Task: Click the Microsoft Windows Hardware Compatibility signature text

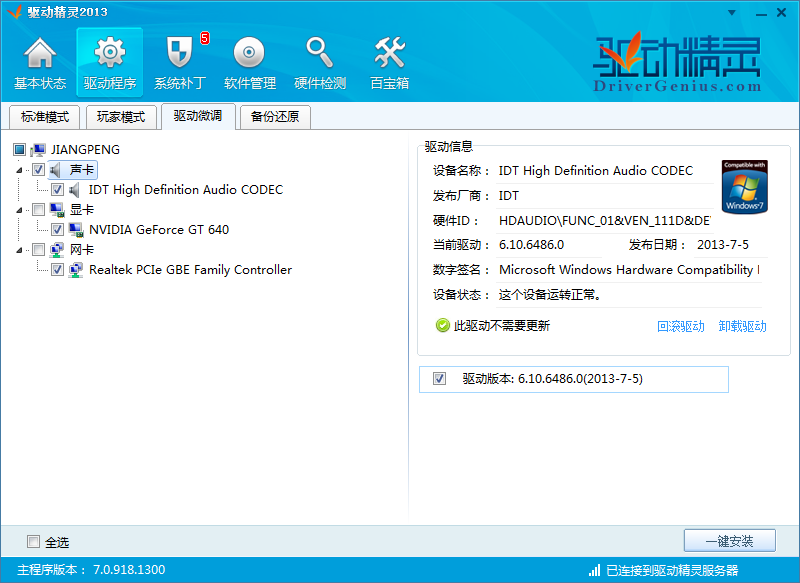Action: click(629, 269)
